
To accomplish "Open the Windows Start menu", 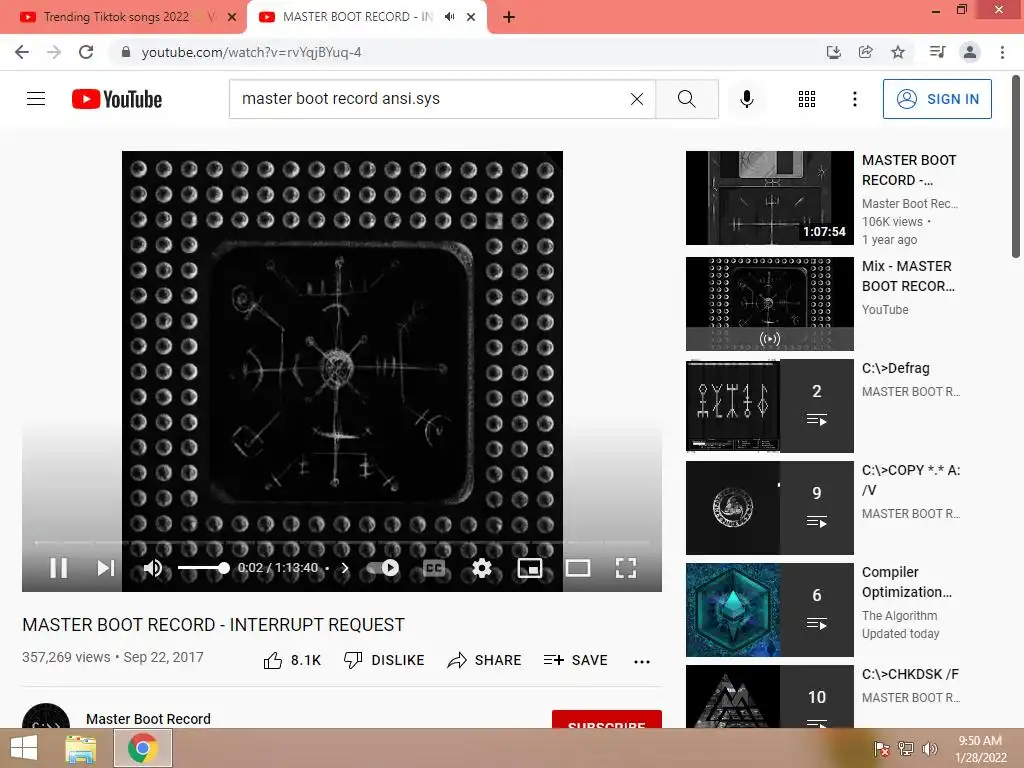I will 24,748.
